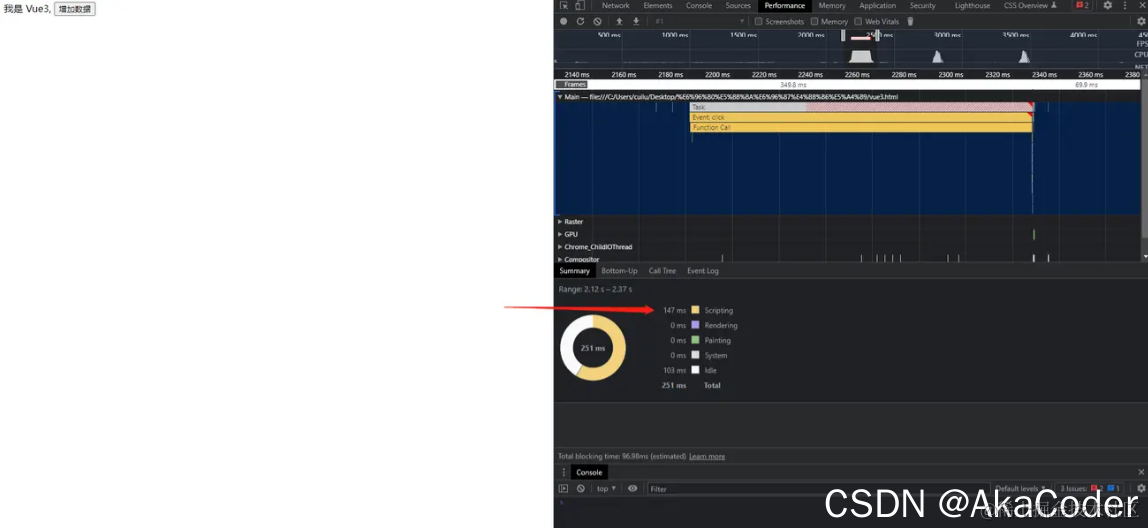Click the load profile upload icon
This screenshot has height=528, width=1148.
(619, 21)
